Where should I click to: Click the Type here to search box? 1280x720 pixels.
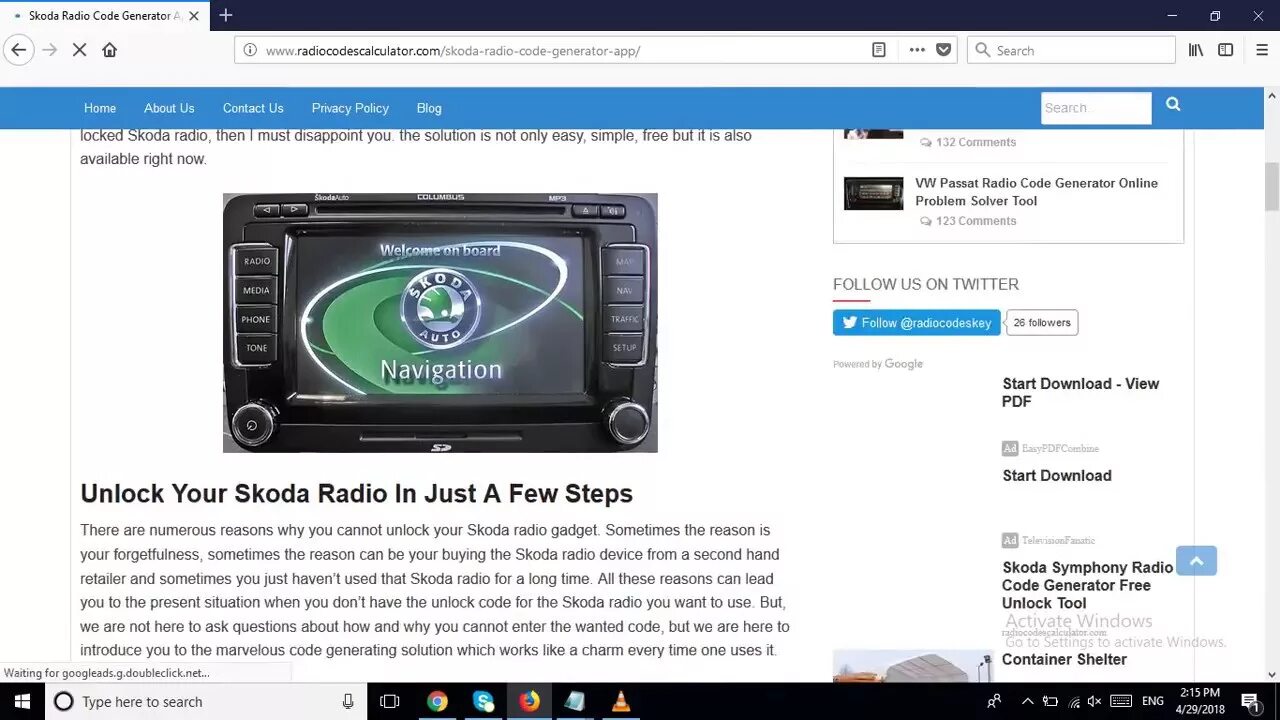205,701
